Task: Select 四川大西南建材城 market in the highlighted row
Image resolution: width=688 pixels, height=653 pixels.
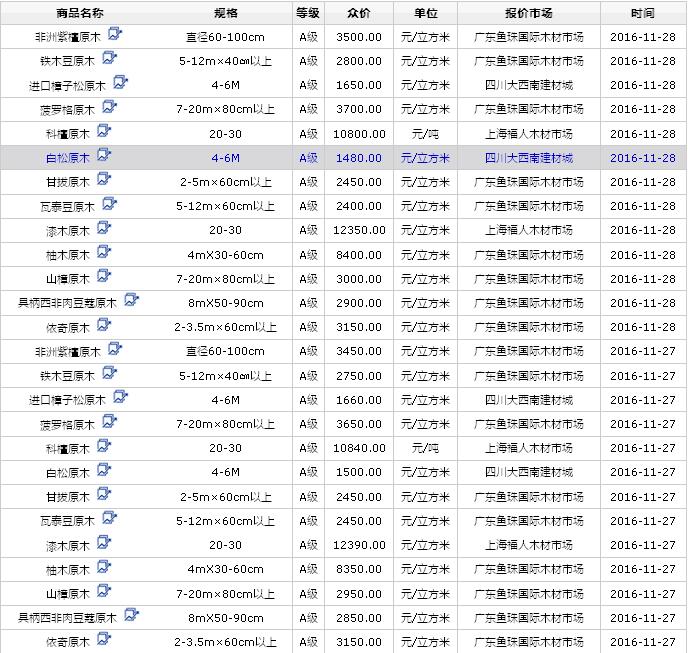Action: click(x=528, y=158)
